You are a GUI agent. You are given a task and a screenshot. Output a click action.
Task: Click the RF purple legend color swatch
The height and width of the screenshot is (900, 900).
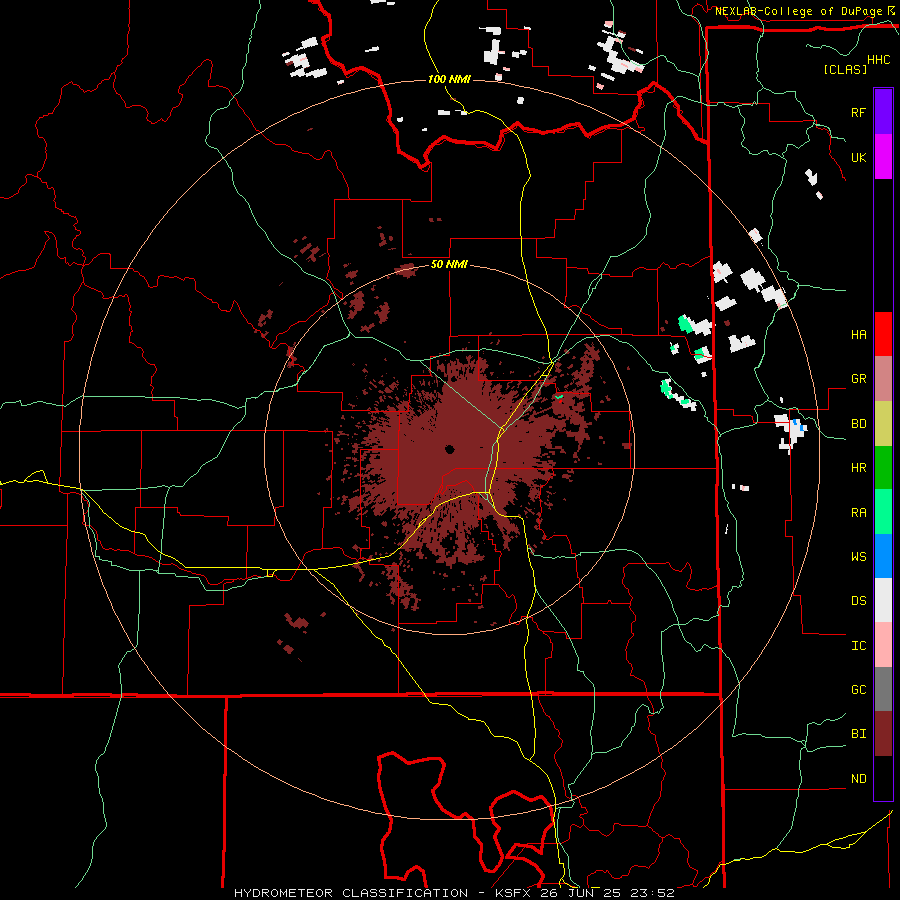coord(883,112)
